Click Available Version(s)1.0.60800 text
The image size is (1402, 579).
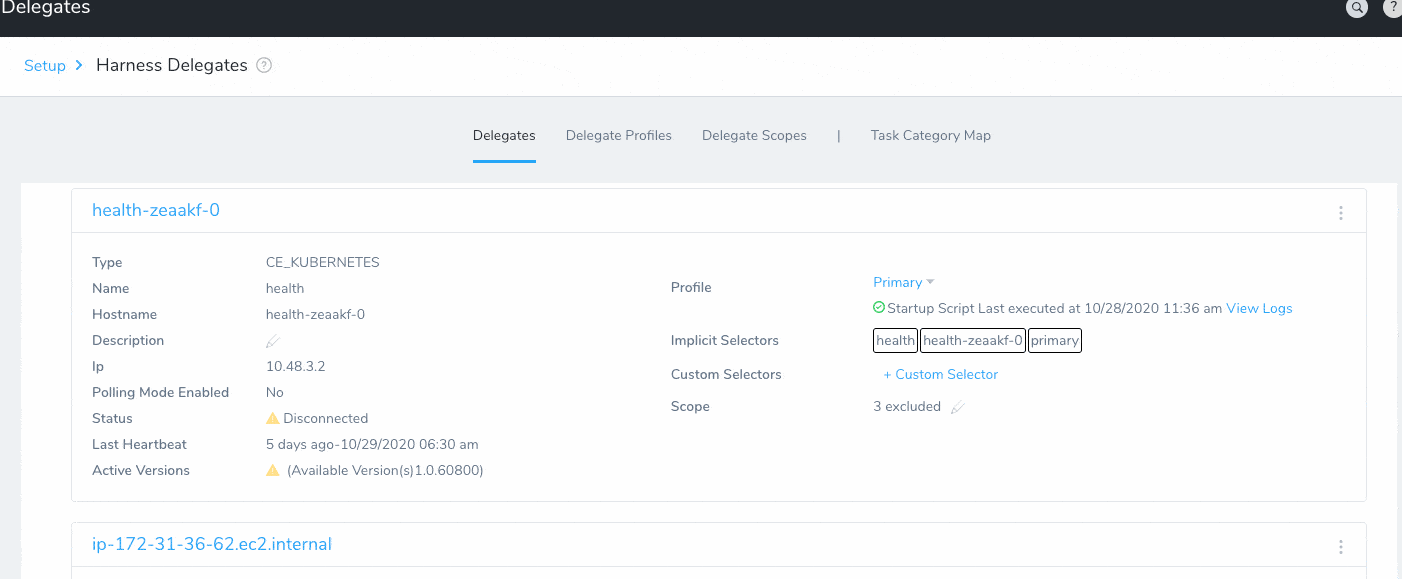click(385, 470)
